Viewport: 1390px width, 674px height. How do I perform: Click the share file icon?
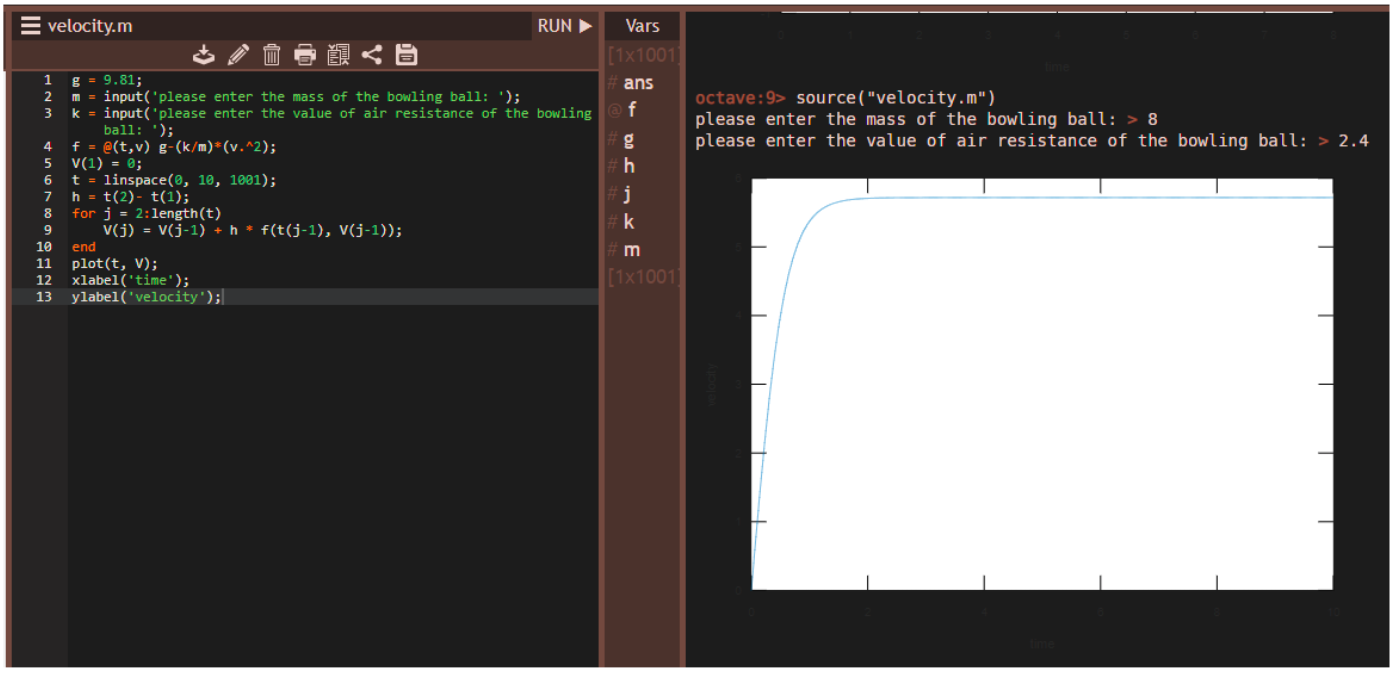tap(372, 55)
